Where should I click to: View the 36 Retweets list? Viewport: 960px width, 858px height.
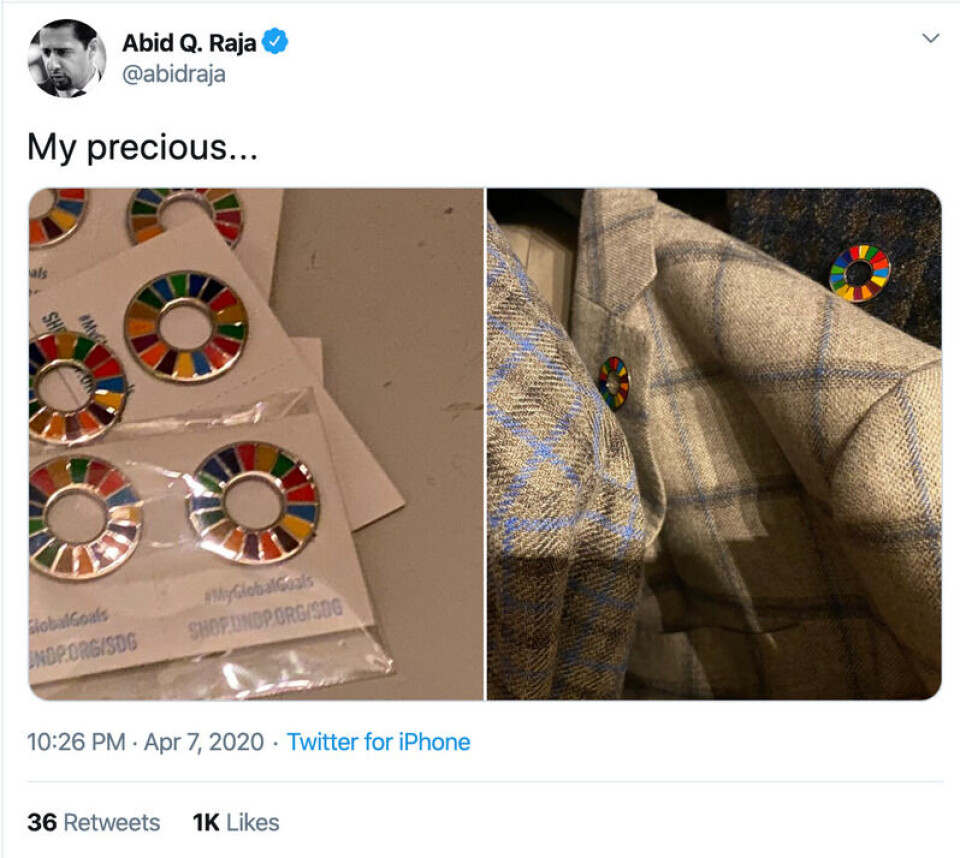click(93, 822)
